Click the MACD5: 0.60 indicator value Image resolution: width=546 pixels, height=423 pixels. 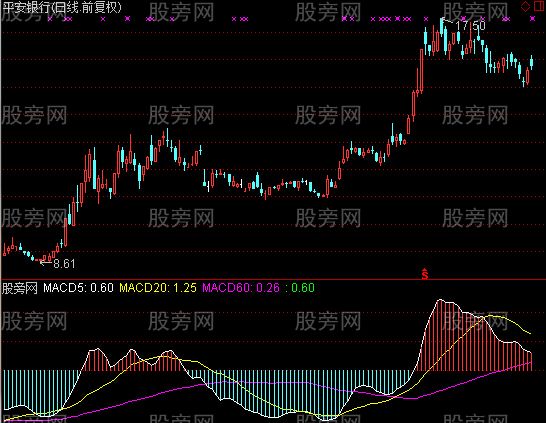pos(78,288)
